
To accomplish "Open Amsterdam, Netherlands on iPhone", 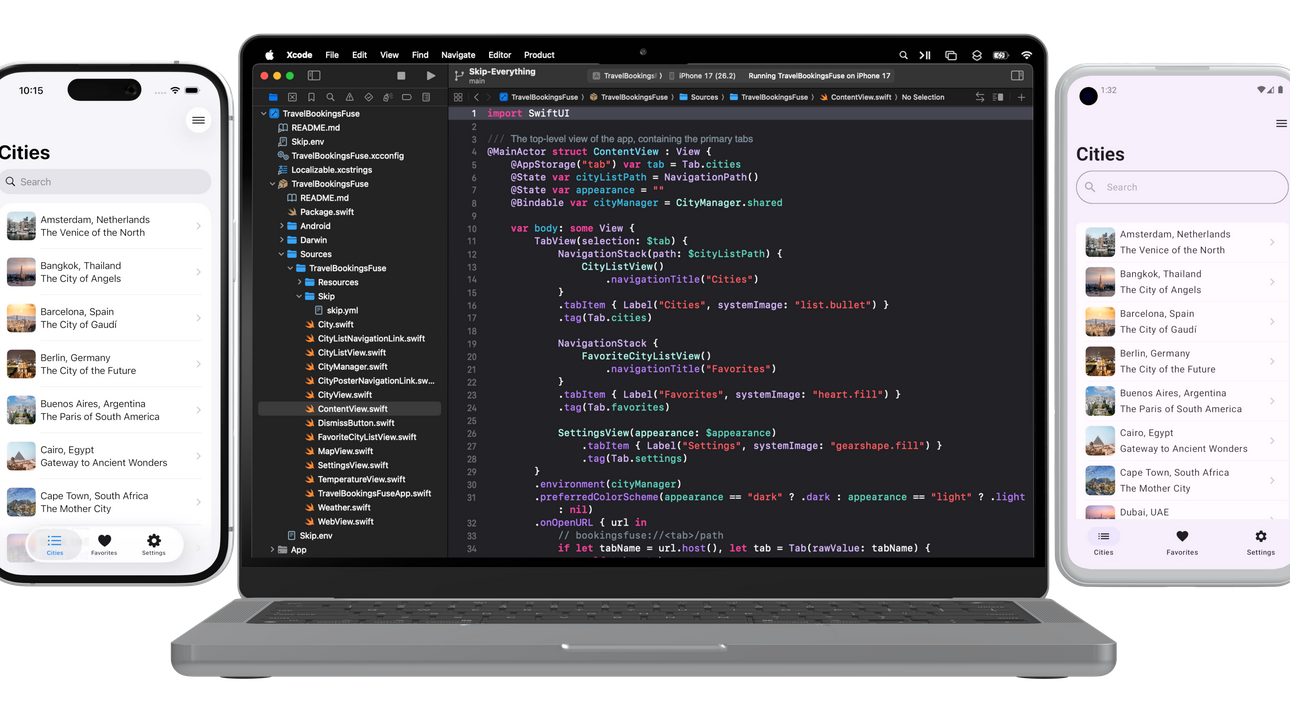I will pos(105,227).
